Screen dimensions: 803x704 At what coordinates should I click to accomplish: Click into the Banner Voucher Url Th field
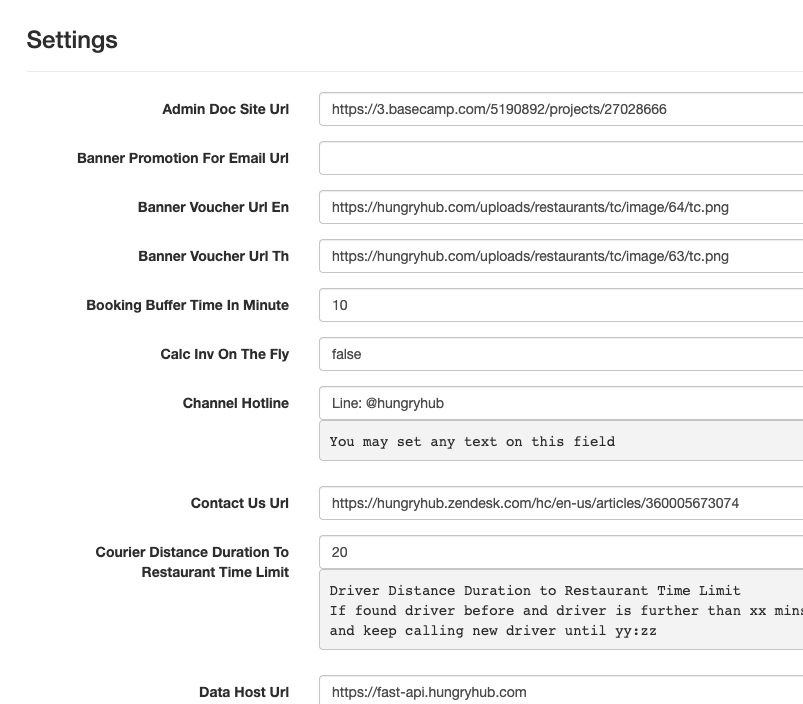(x=560, y=256)
